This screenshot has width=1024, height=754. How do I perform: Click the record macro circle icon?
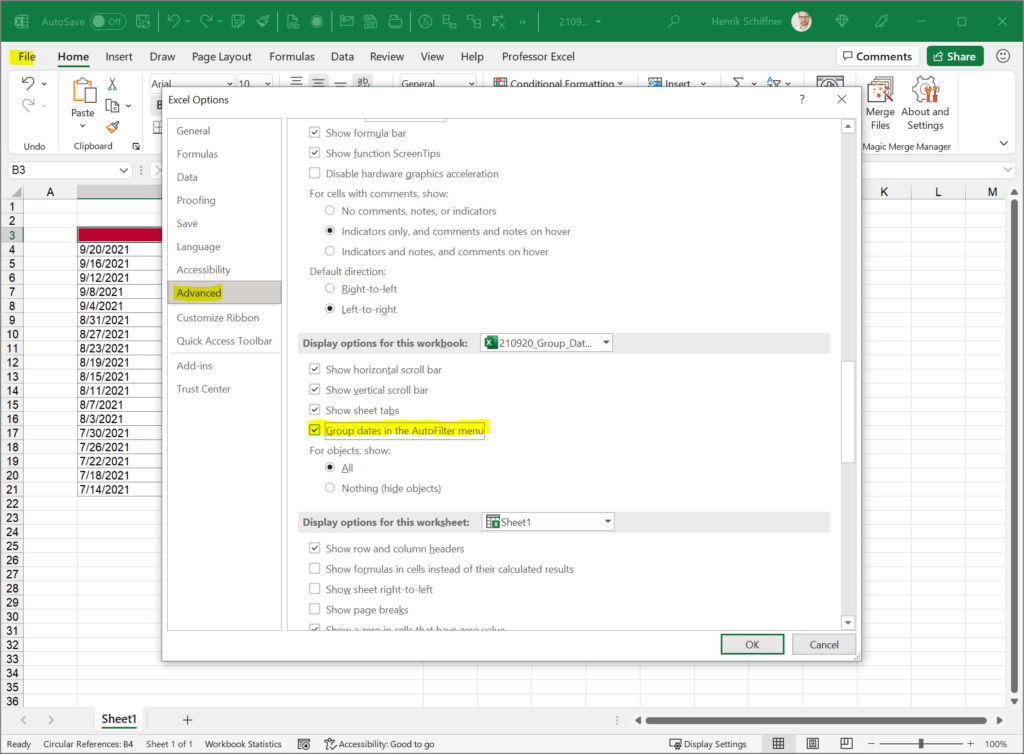pos(317,22)
